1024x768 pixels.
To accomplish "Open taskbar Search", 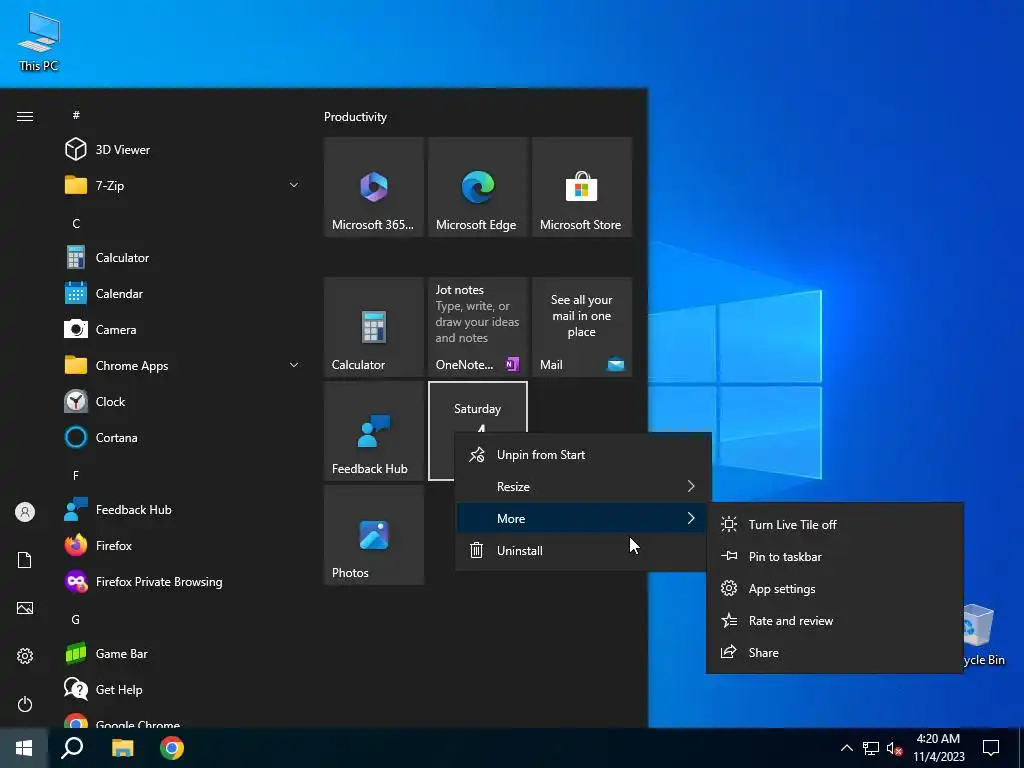I will [x=72, y=748].
